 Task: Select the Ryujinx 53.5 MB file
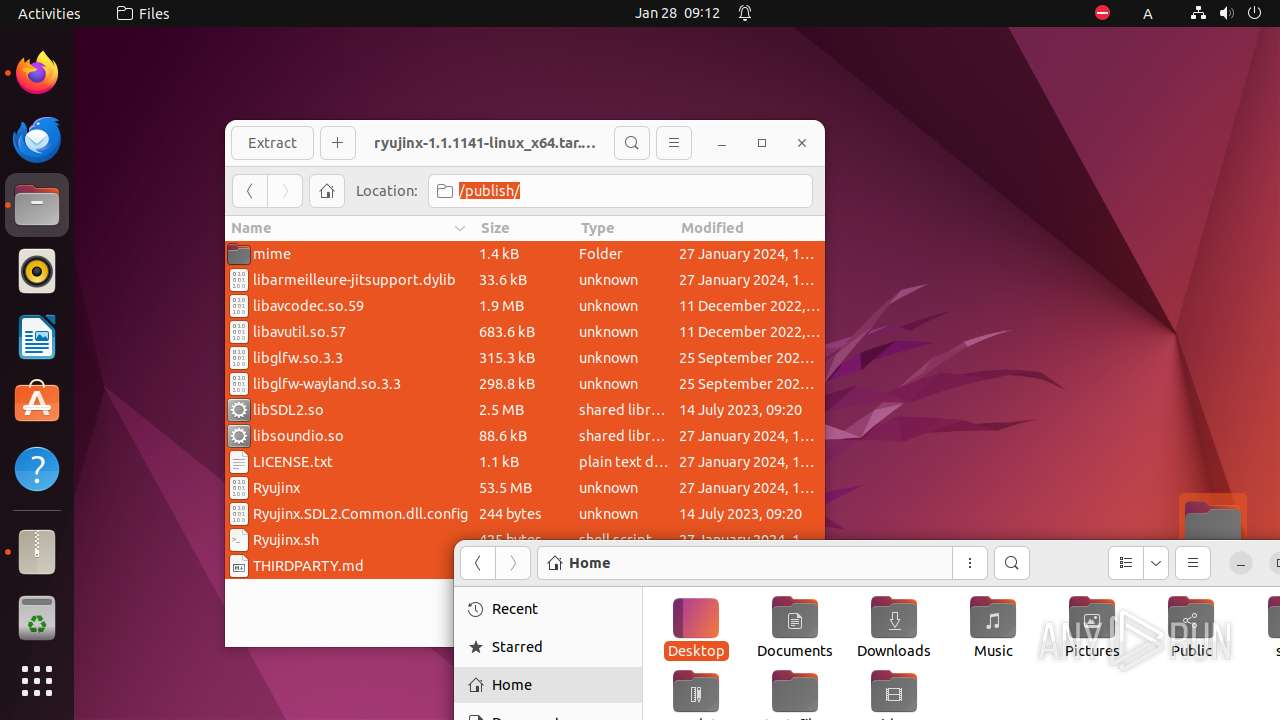click(x=525, y=488)
